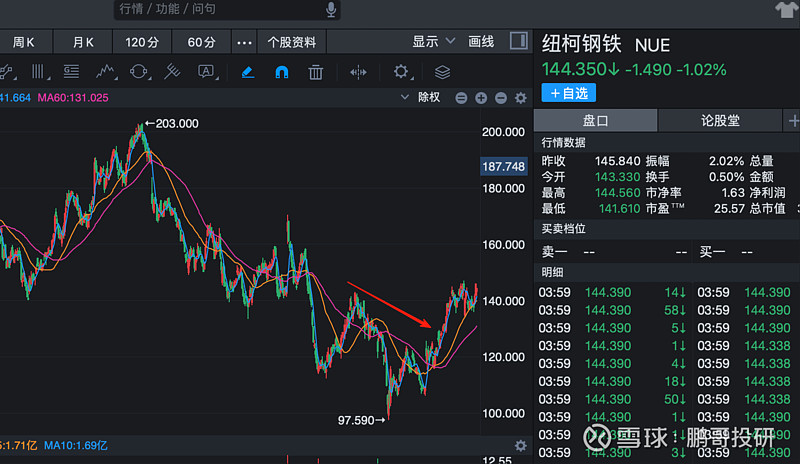Select the text annotation tool
This screenshot has height=464, width=800.
pos(206,72)
